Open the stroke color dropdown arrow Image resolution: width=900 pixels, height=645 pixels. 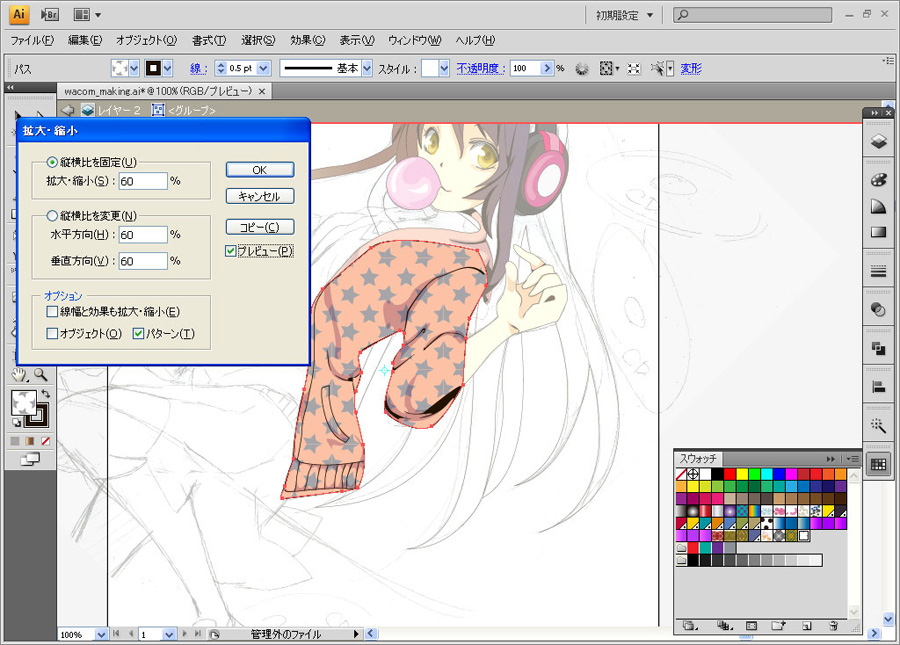point(167,69)
